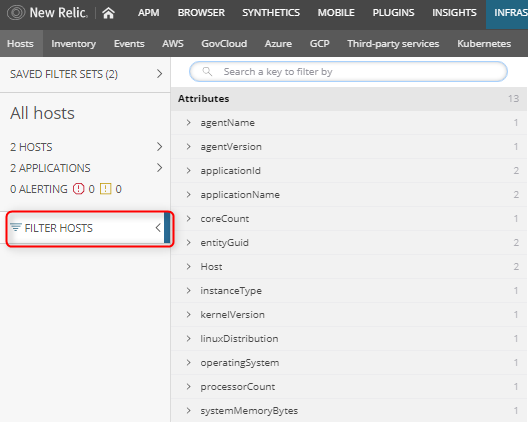Expand the processorCount attribute chevron
This screenshot has width=528, height=422.
pyautogui.click(x=189, y=386)
